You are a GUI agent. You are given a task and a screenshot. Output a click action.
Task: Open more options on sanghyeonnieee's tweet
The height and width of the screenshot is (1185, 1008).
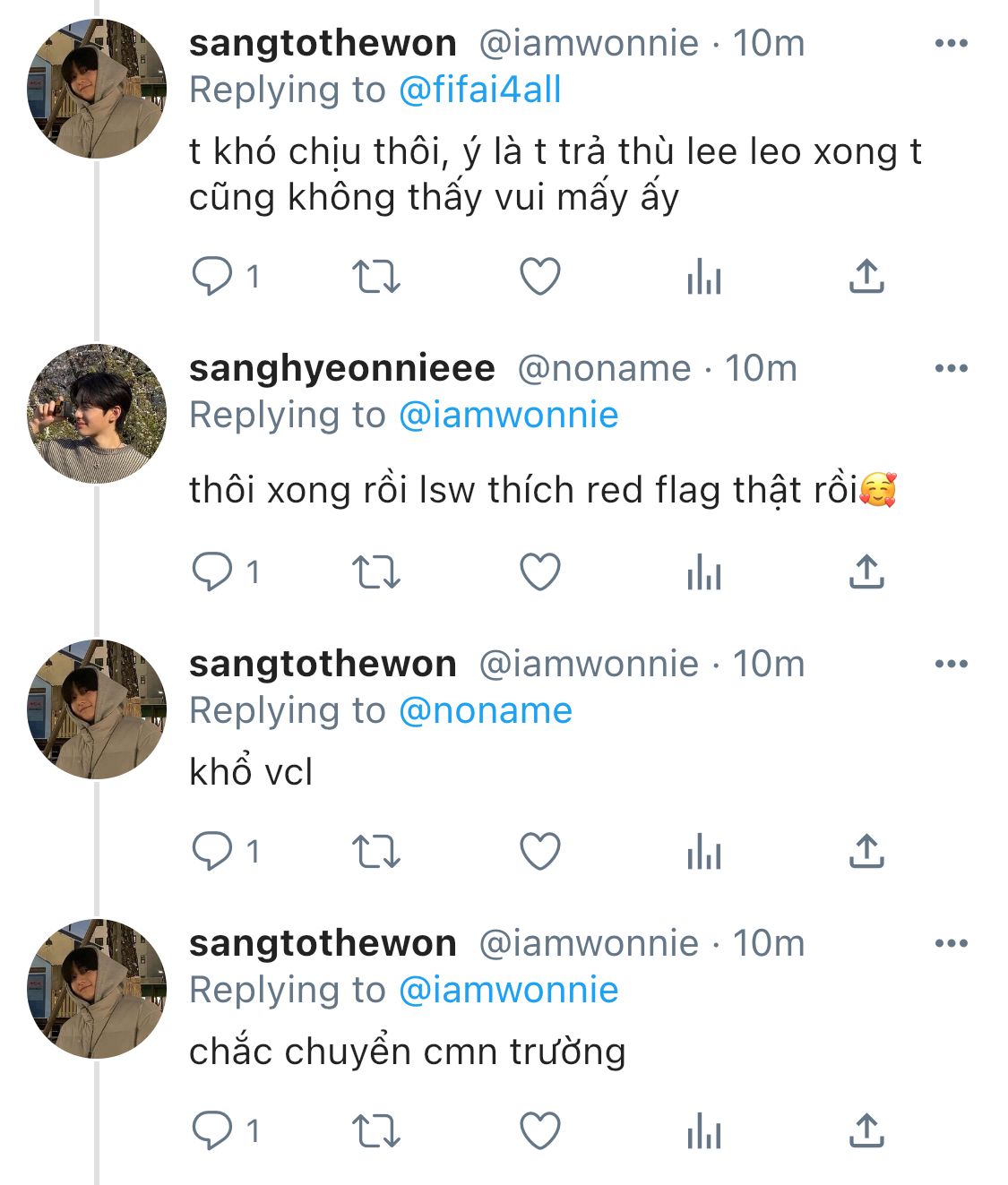coord(951,368)
